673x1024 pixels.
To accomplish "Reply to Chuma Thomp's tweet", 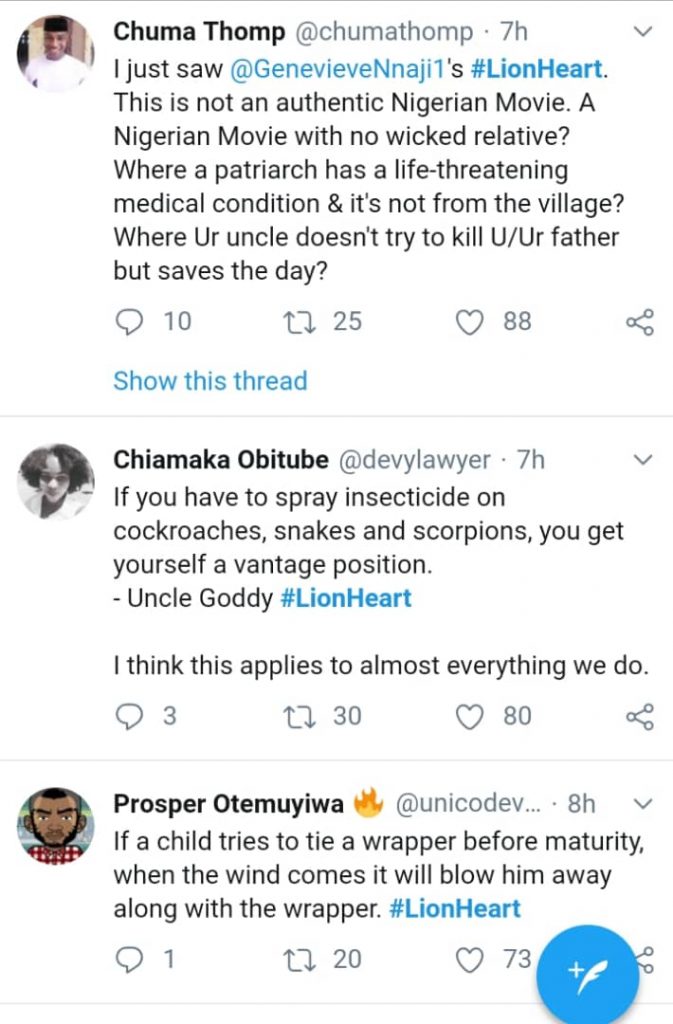I will coord(132,322).
